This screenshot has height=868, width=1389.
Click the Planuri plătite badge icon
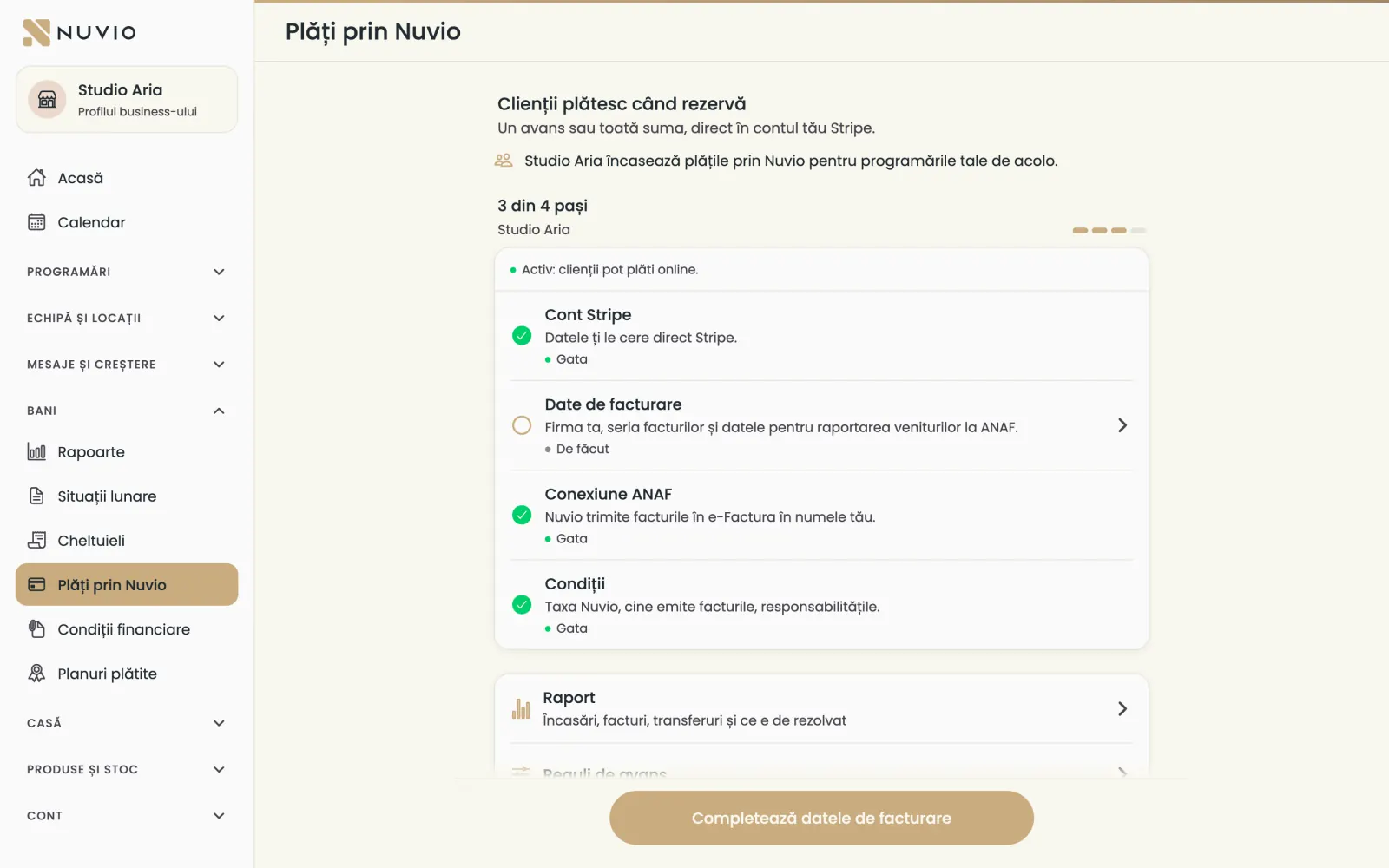click(x=36, y=674)
